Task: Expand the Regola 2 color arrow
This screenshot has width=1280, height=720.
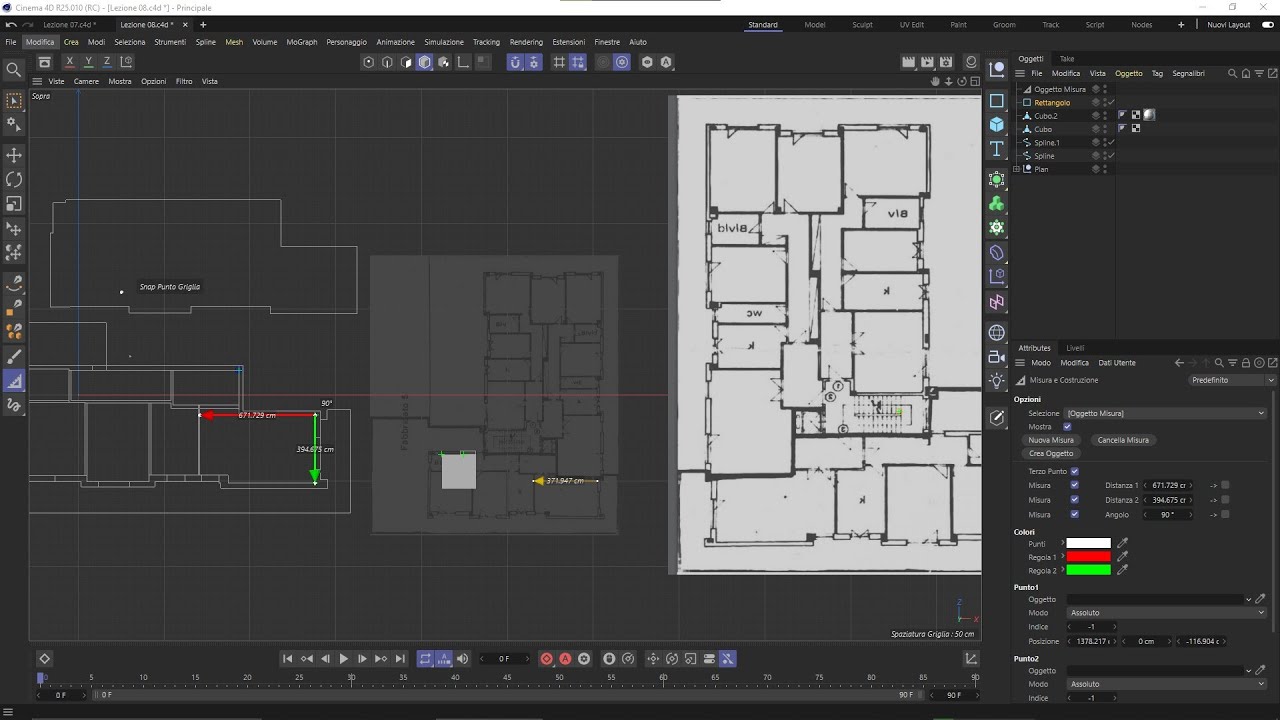Action: pyautogui.click(x=1062, y=570)
